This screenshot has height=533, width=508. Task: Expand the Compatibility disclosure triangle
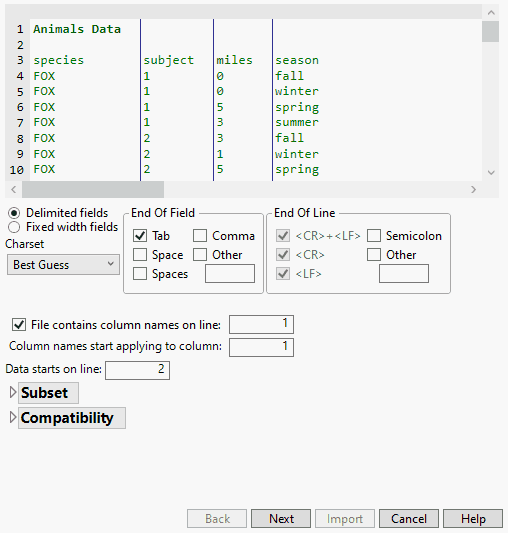[13, 417]
